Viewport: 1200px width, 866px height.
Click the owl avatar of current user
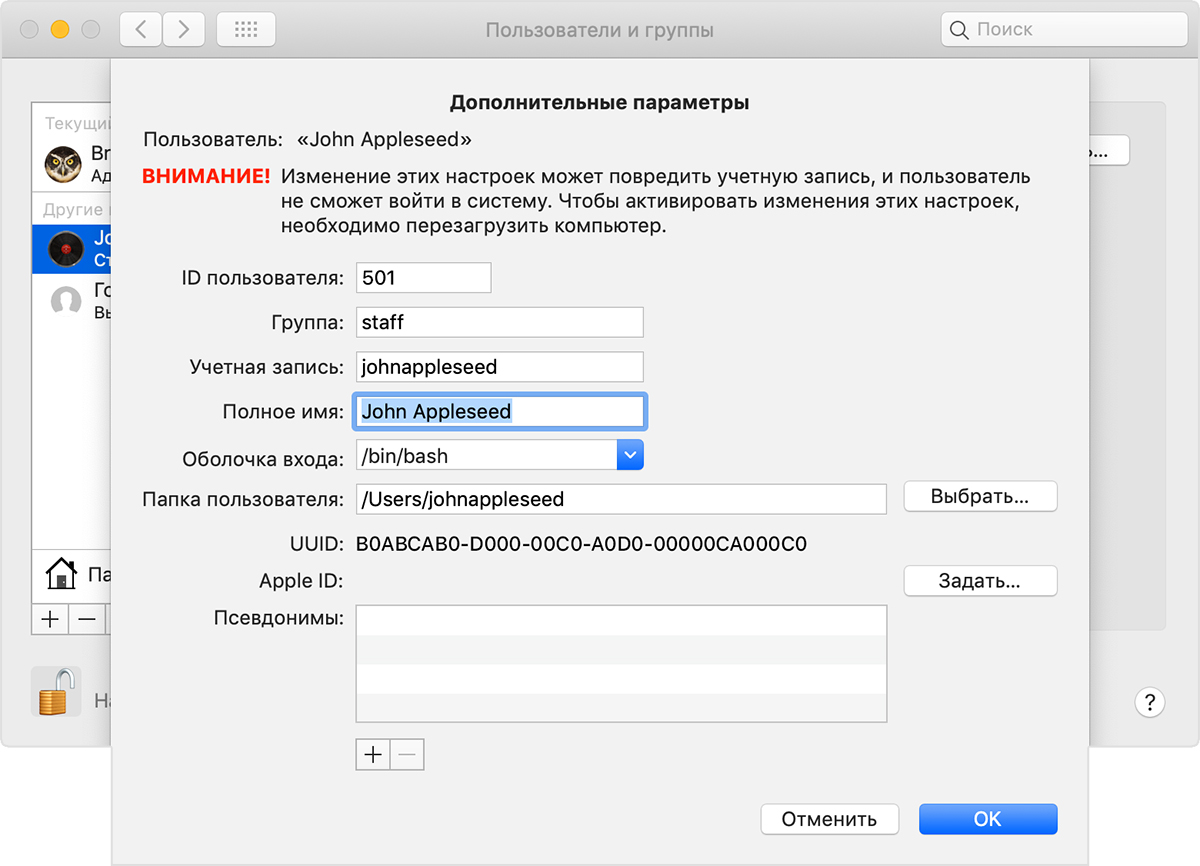click(x=65, y=163)
